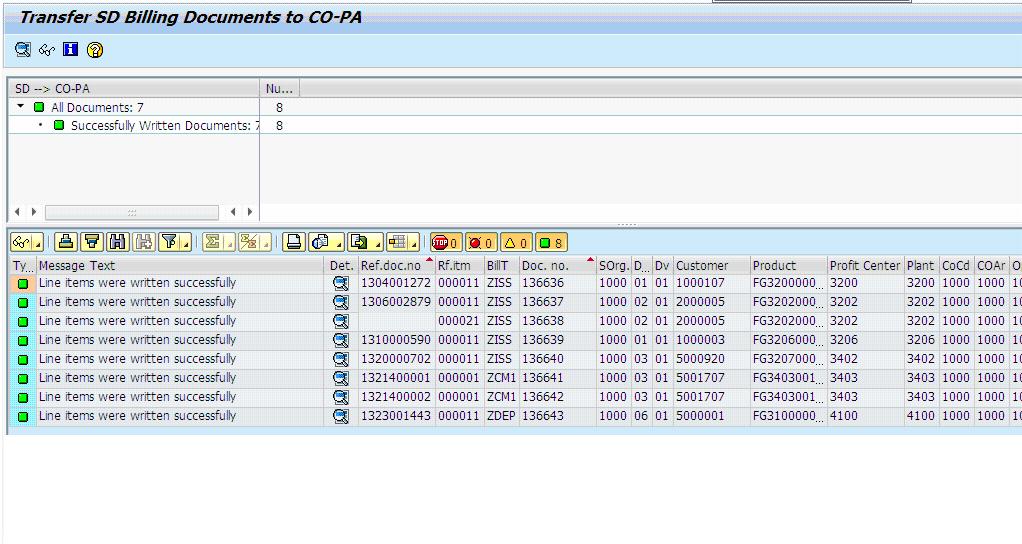Click the Customer column header
This screenshot has width=1022, height=544.
pyautogui.click(x=702, y=265)
